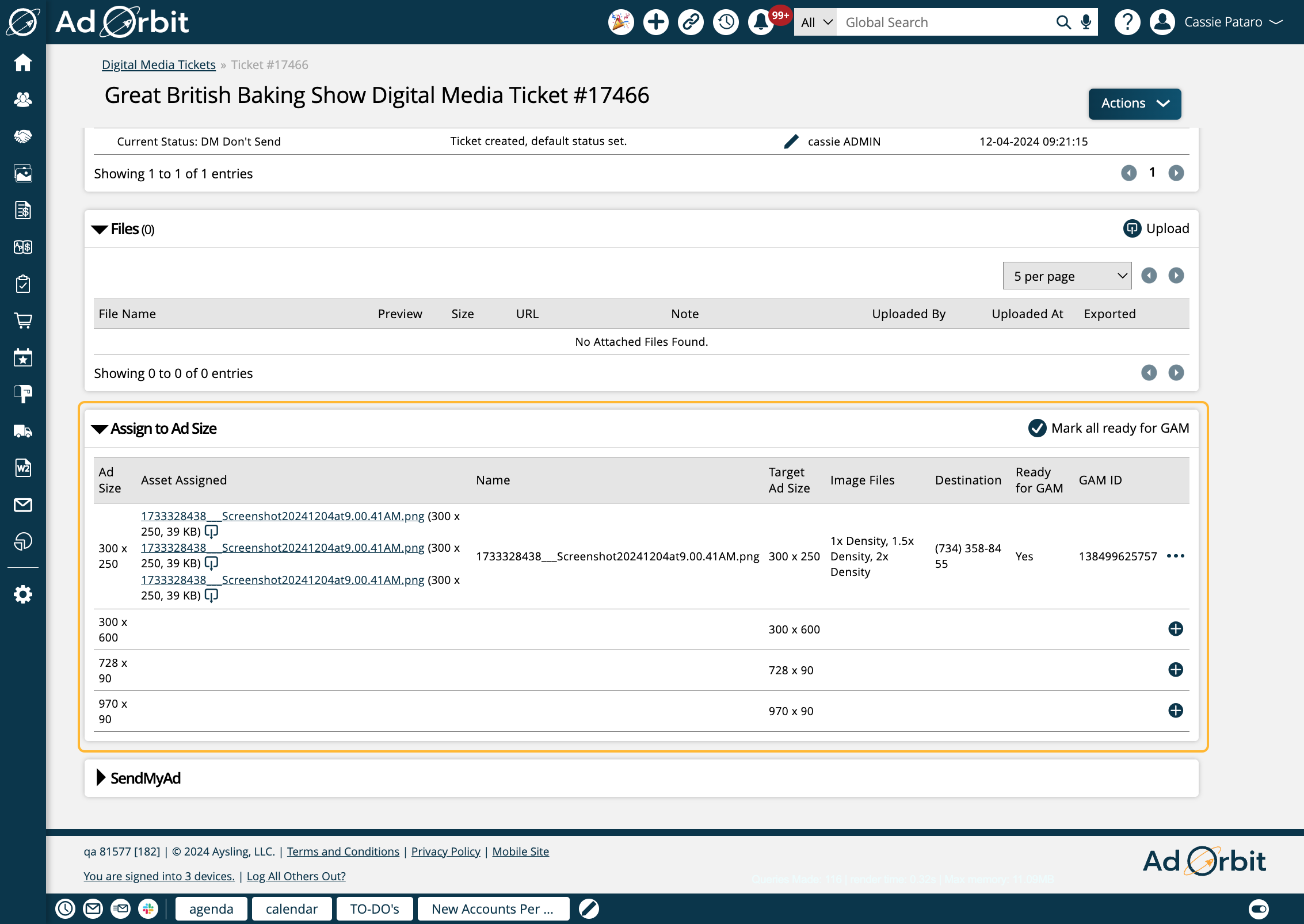Click the AdOrbit logo in header
Viewport: 1304px width, 924px height.
tap(123, 22)
